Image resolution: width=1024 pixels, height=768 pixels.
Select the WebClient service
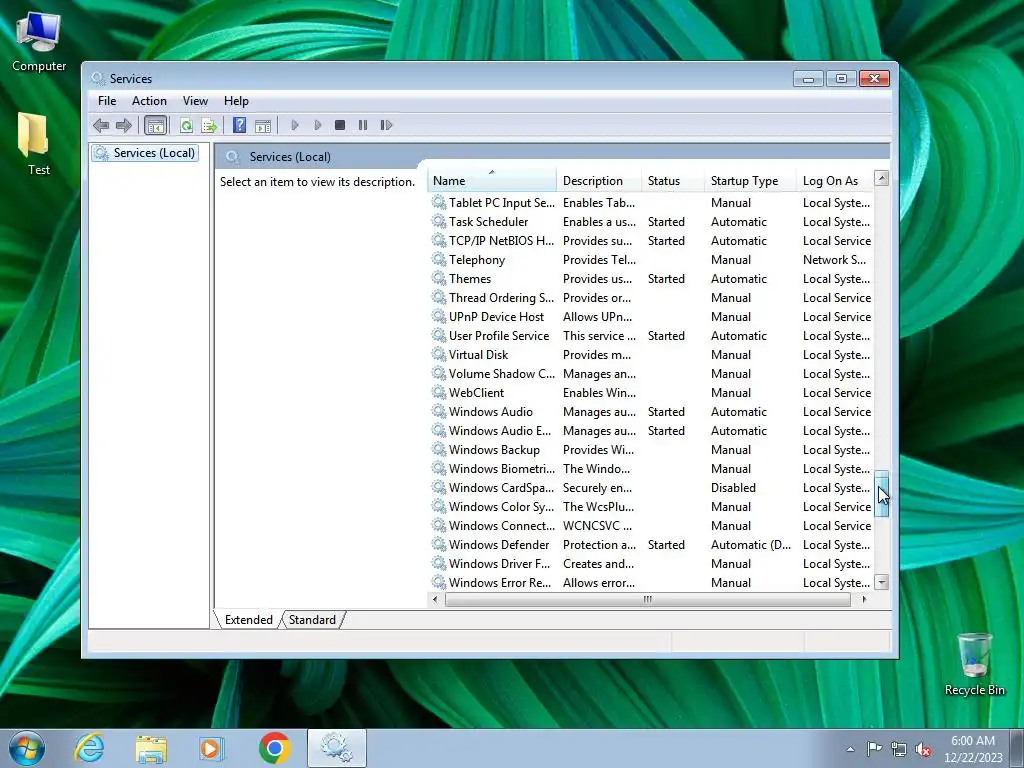coord(651,392)
